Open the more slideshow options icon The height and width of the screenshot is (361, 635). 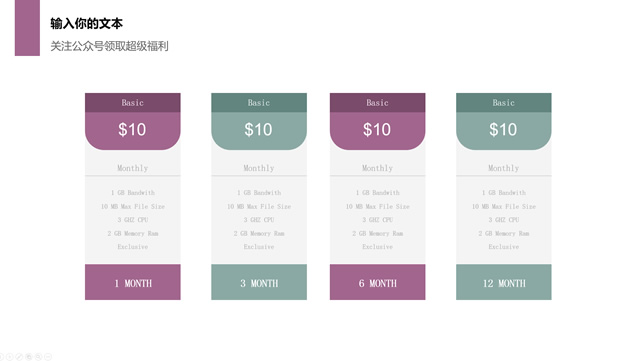pyautogui.click(x=48, y=357)
